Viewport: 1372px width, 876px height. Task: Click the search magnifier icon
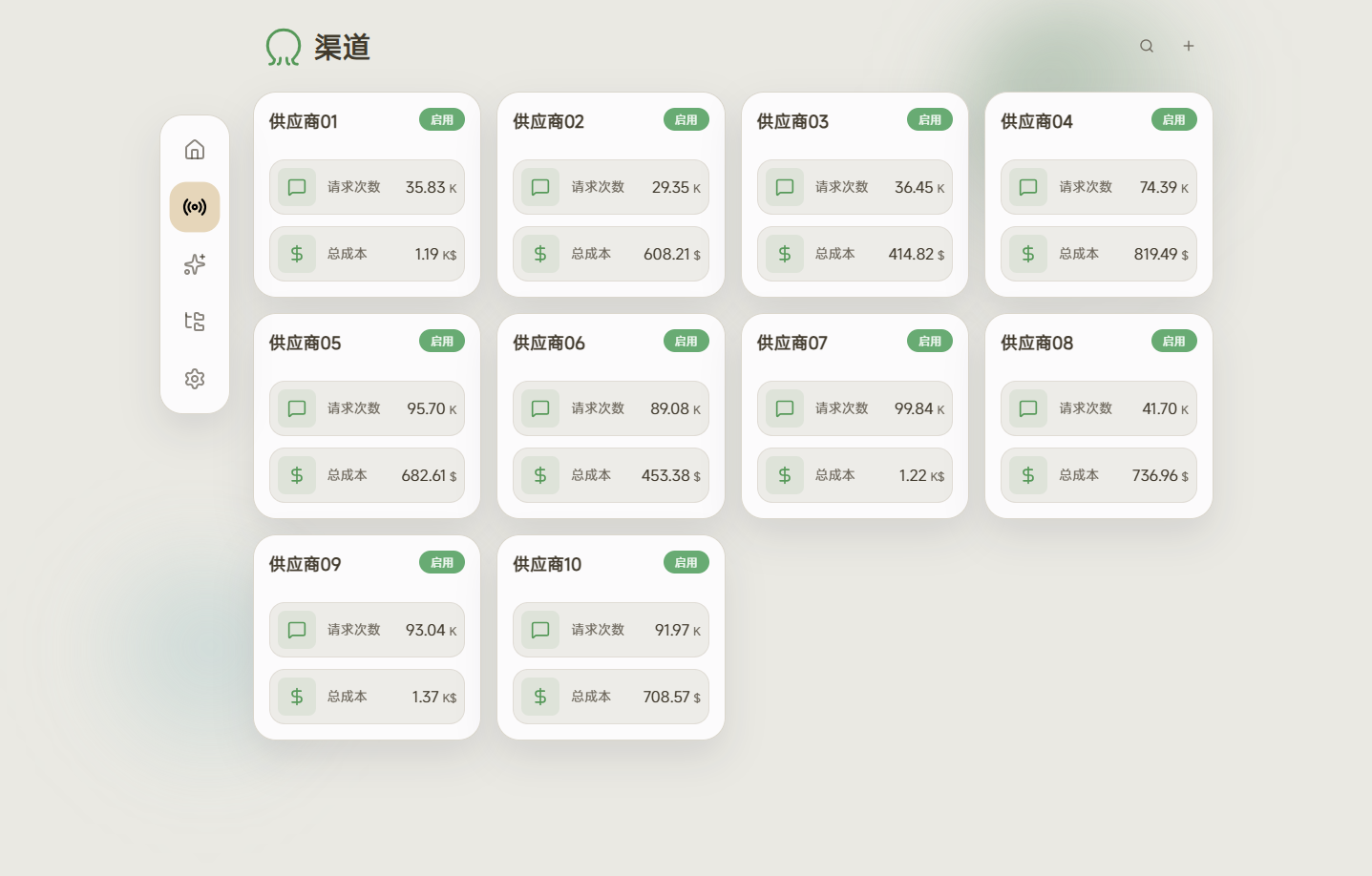click(x=1147, y=46)
